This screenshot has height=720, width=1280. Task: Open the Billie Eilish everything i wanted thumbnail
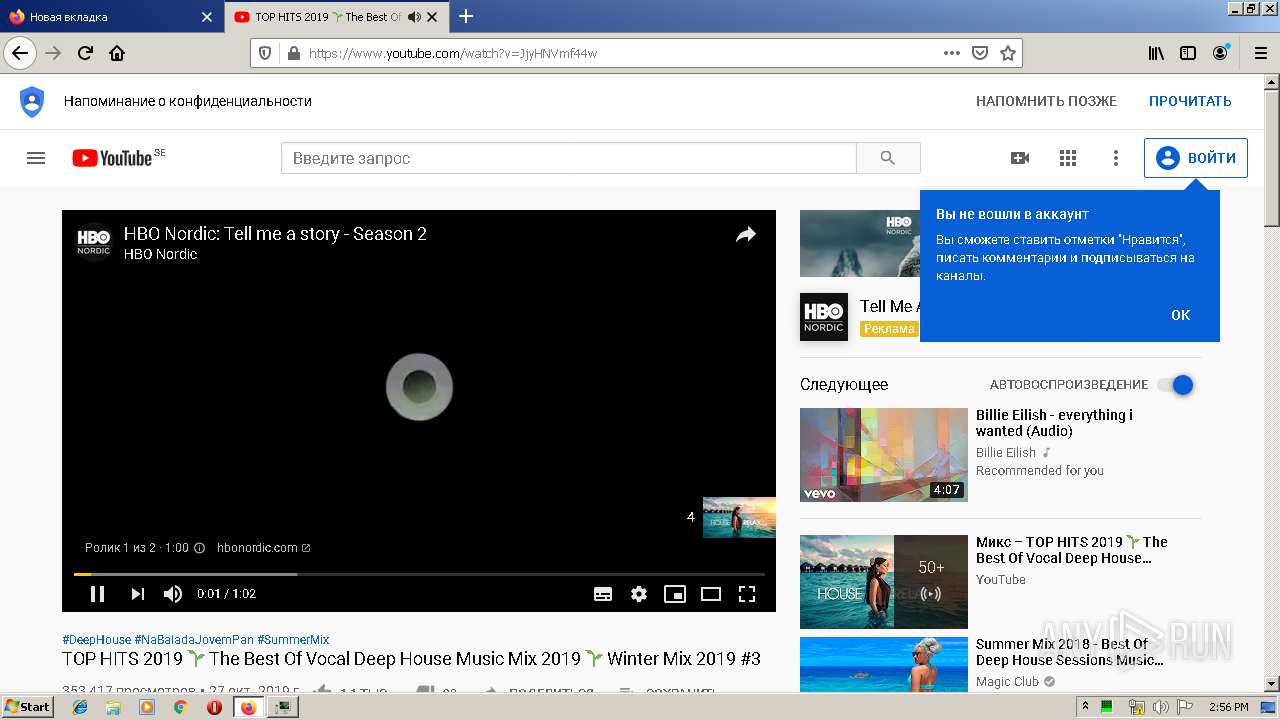[x=884, y=455]
